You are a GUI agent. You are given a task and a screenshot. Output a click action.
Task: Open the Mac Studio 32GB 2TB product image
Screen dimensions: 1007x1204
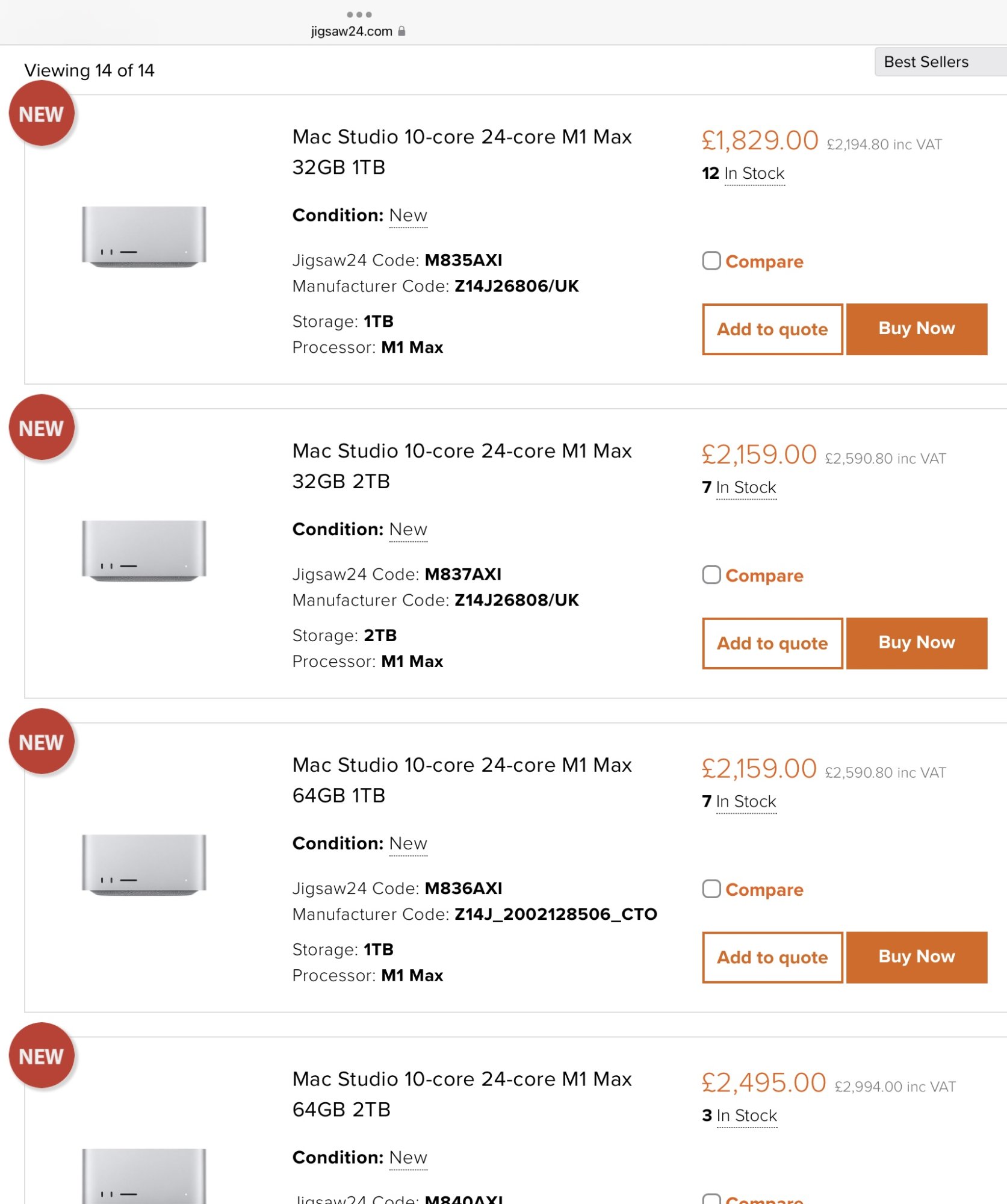click(x=144, y=551)
